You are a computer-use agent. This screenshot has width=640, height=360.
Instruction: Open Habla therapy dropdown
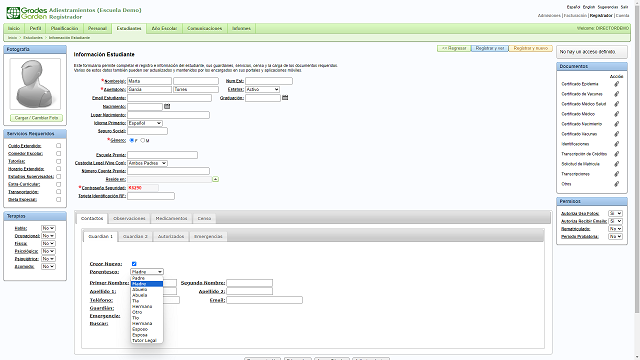tap(48, 228)
